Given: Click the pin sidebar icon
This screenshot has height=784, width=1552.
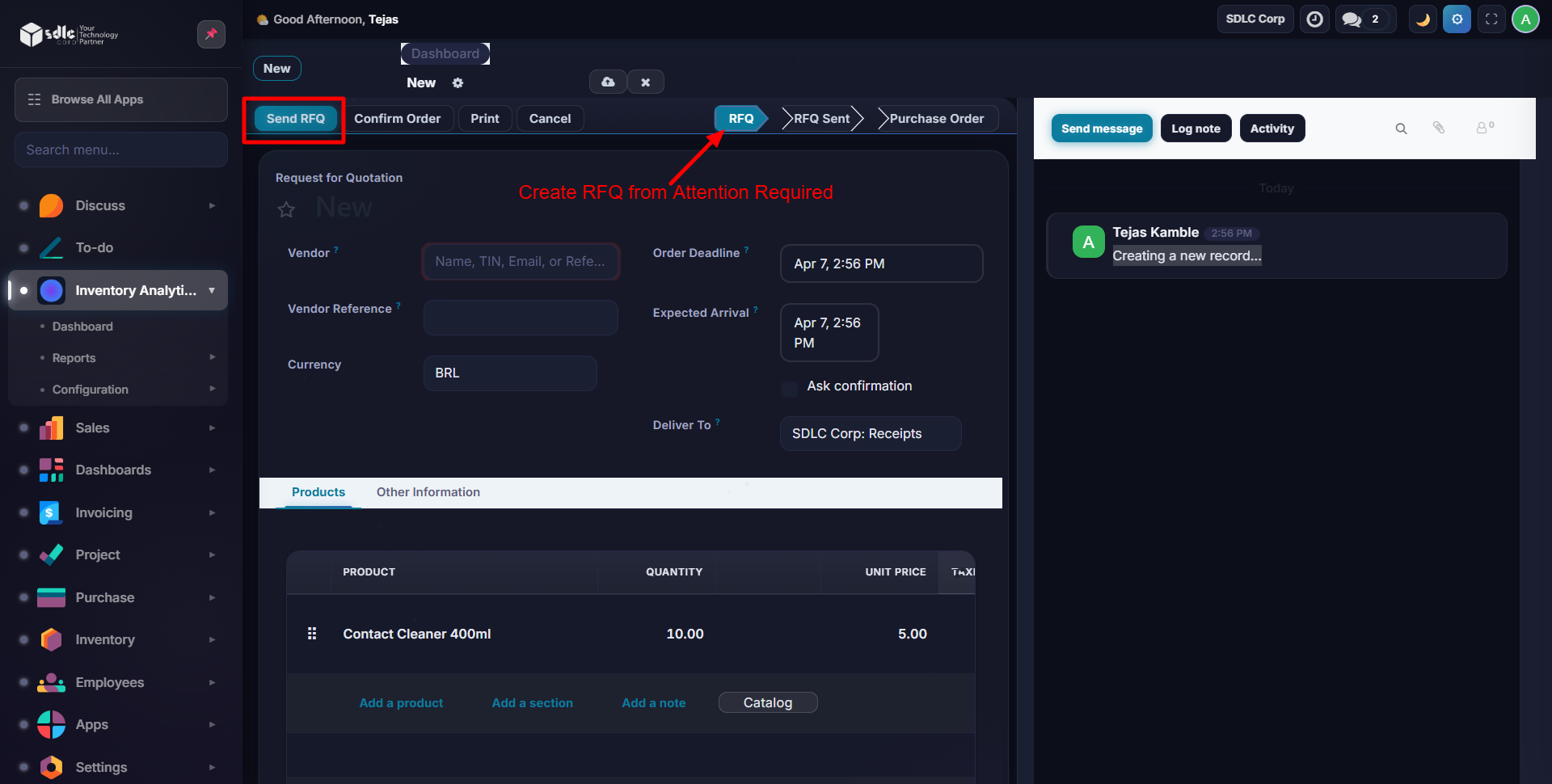Looking at the screenshot, I should coord(211,34).
